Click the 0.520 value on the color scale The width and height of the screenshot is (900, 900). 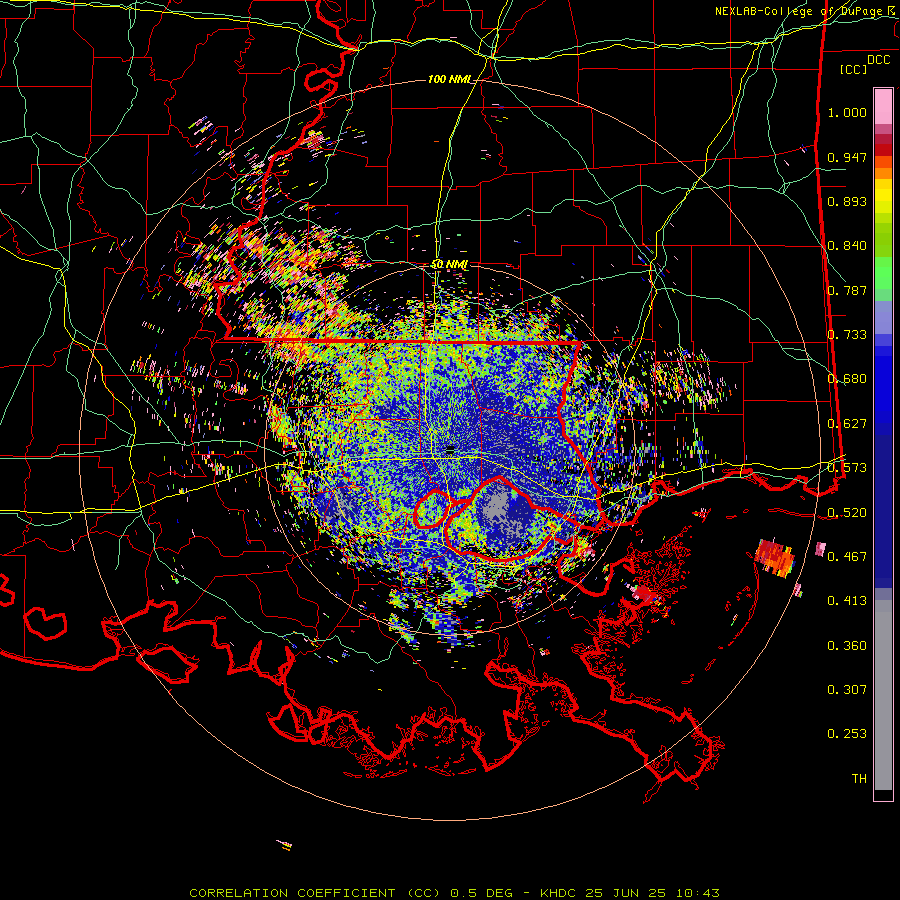847,513
